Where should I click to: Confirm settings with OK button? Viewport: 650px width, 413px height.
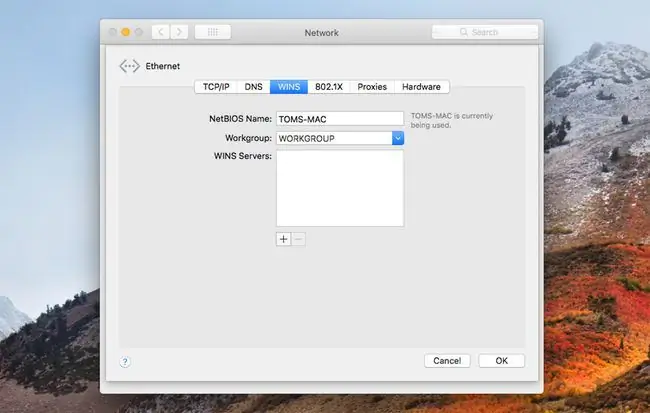pyautogui.click(x=502, y=361)
